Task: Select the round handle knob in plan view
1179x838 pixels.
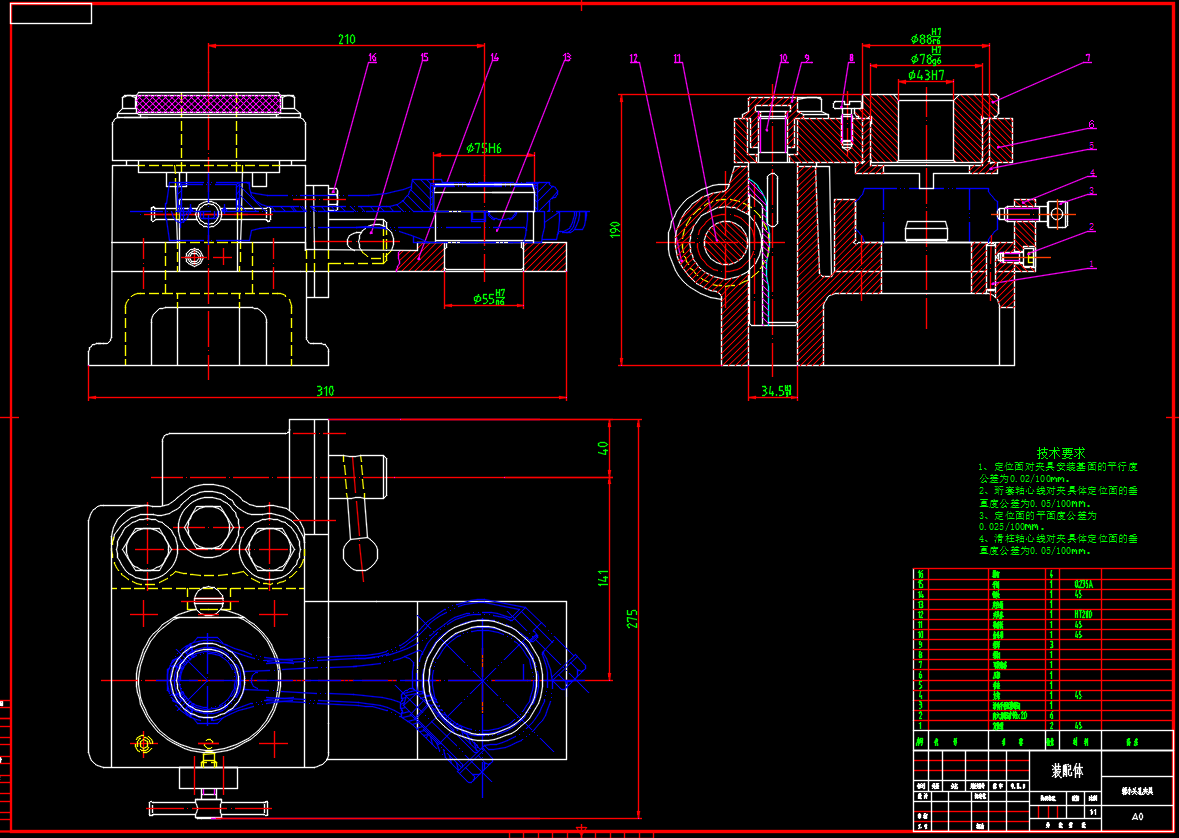Action: click(x=360, y=553)
